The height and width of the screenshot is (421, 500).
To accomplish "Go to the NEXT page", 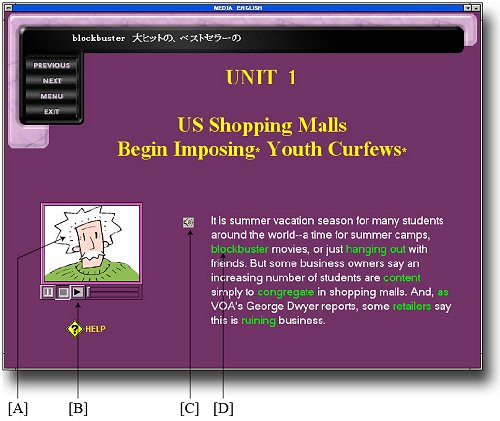I will [x=52, y=81].
